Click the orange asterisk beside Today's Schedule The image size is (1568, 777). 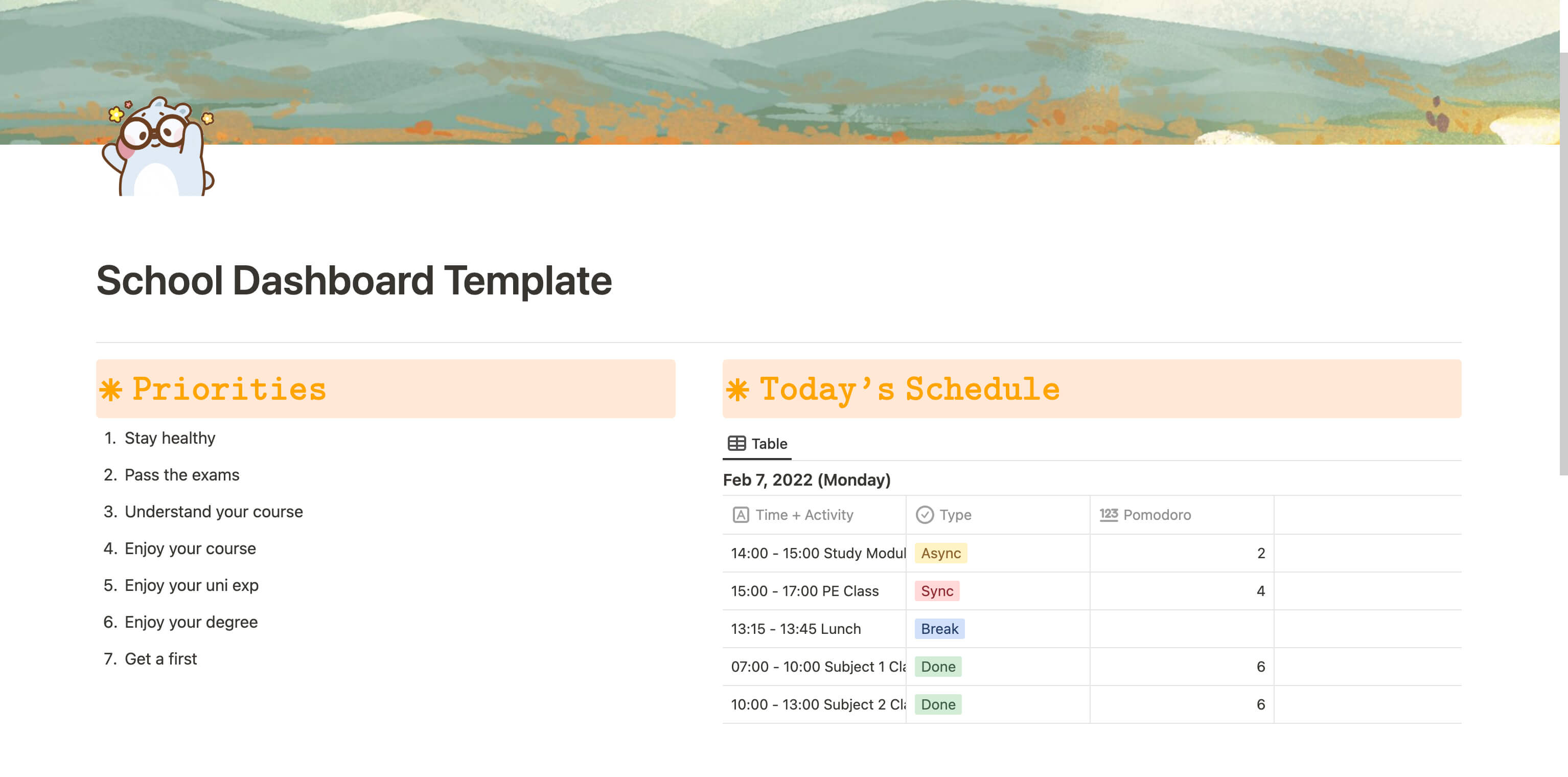(737, 389)
